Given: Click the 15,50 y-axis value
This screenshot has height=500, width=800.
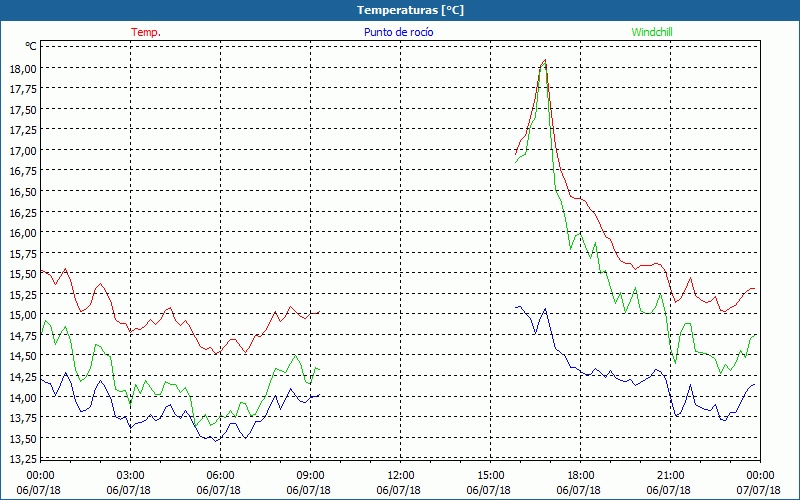Looking at the screenshot, I should [23, 273].
